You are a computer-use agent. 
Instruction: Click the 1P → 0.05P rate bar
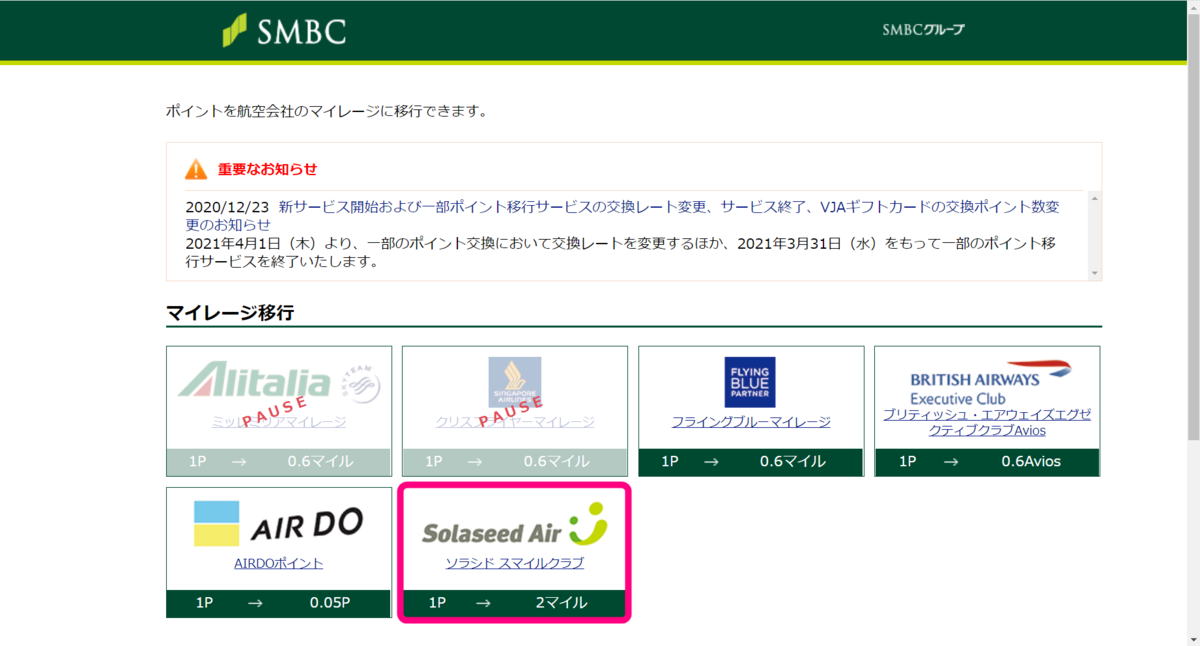coord(279,603)
